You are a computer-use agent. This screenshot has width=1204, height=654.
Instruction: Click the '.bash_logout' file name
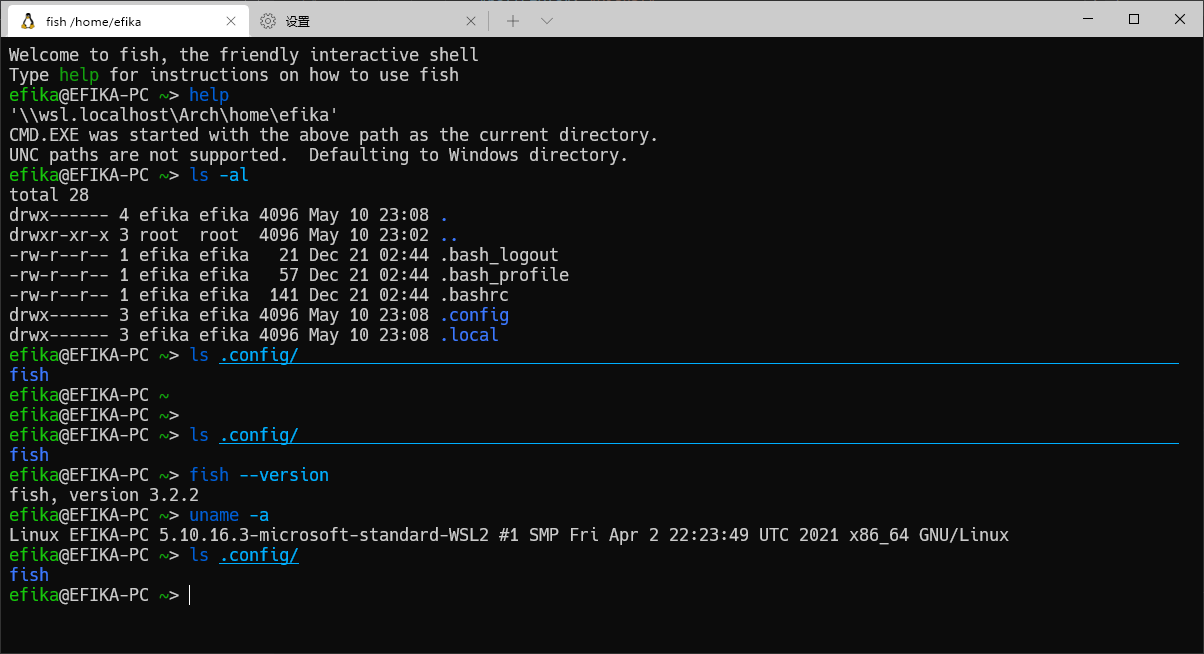click(x=499, y=255)
